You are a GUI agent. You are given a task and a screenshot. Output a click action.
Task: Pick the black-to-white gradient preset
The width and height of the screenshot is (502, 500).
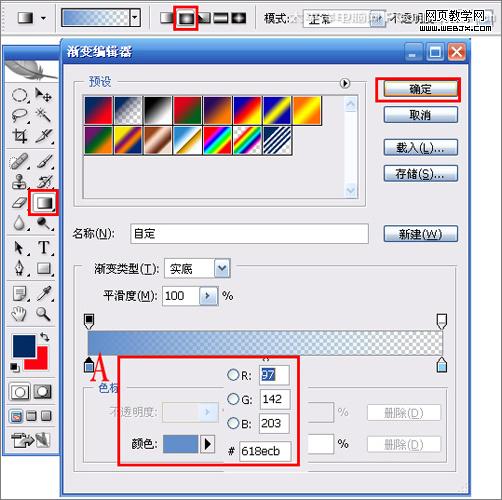click(158, 110)
